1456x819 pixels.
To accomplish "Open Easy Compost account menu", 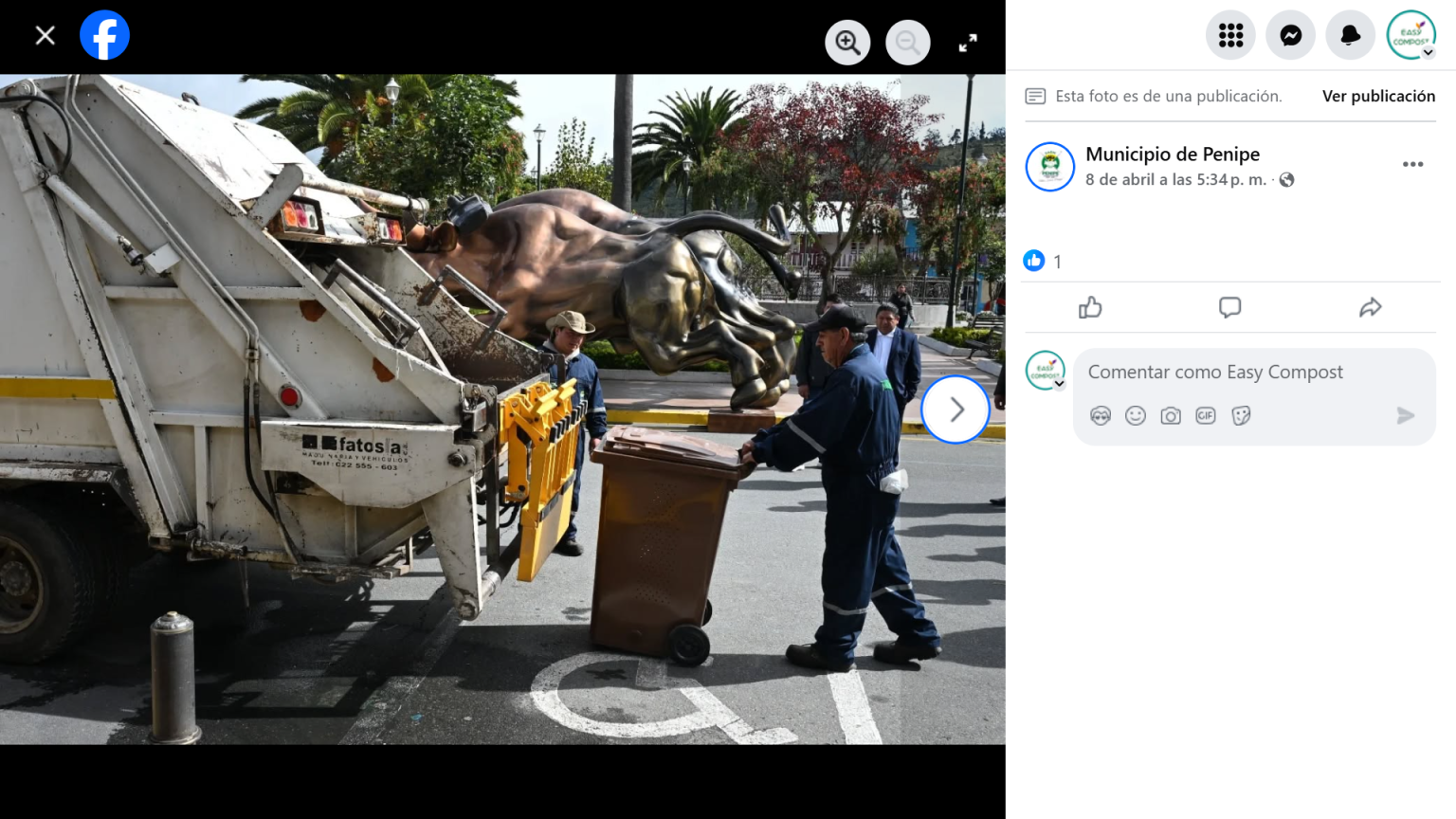I will coord(1410,36).
